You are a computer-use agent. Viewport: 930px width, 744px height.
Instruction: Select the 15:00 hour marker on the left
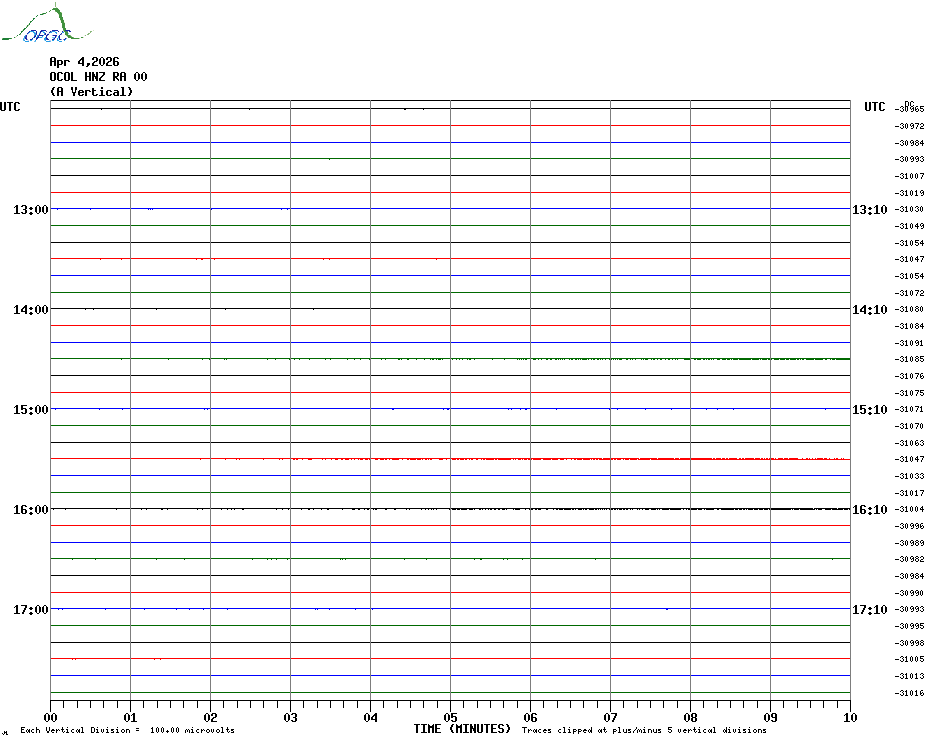31,410
